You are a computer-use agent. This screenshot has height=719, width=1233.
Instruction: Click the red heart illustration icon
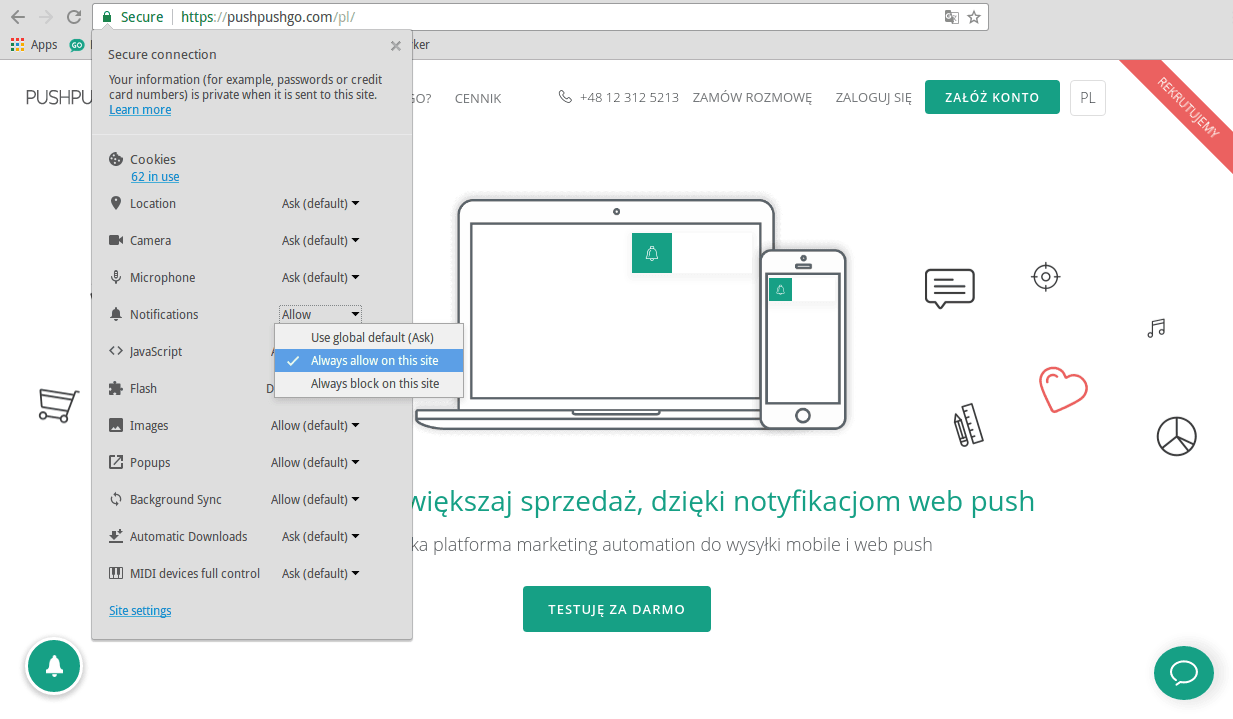click(1063, 389)
